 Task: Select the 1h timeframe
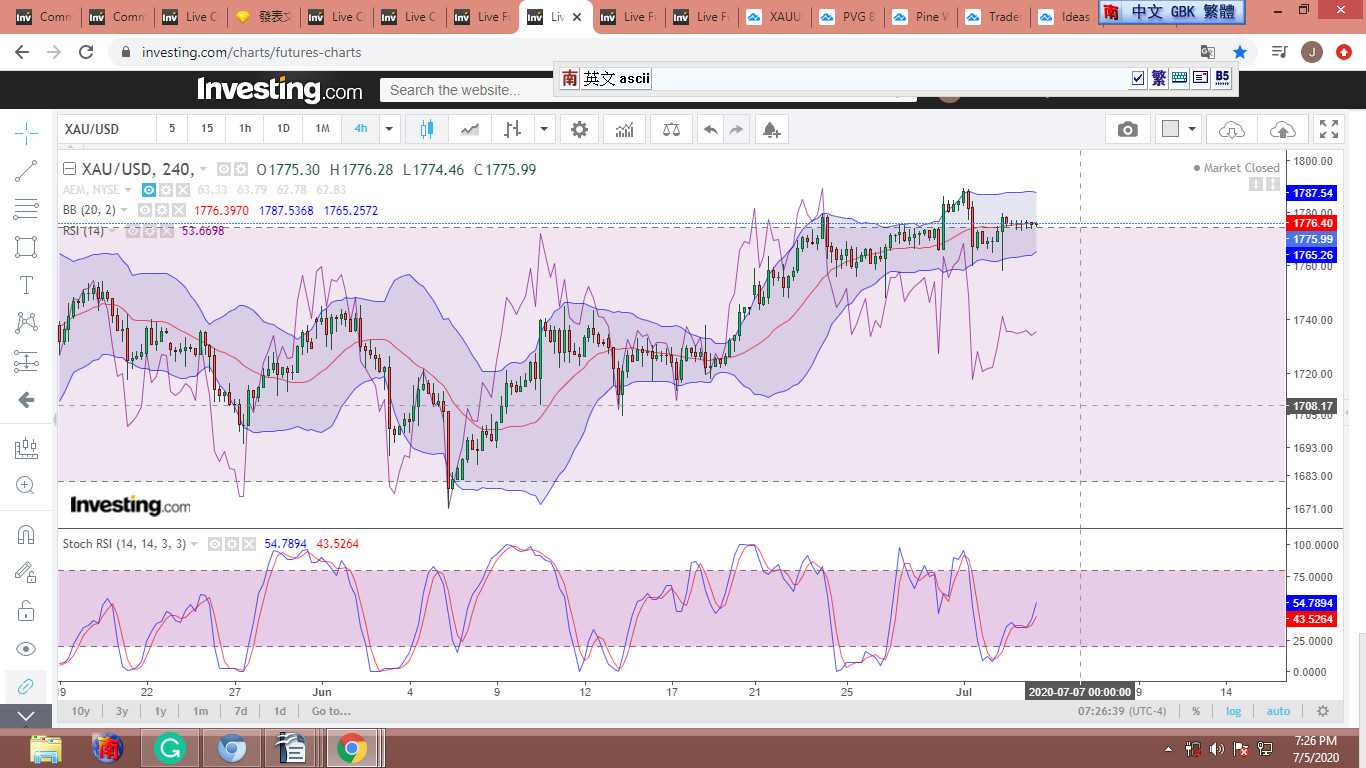click(245, 129)
